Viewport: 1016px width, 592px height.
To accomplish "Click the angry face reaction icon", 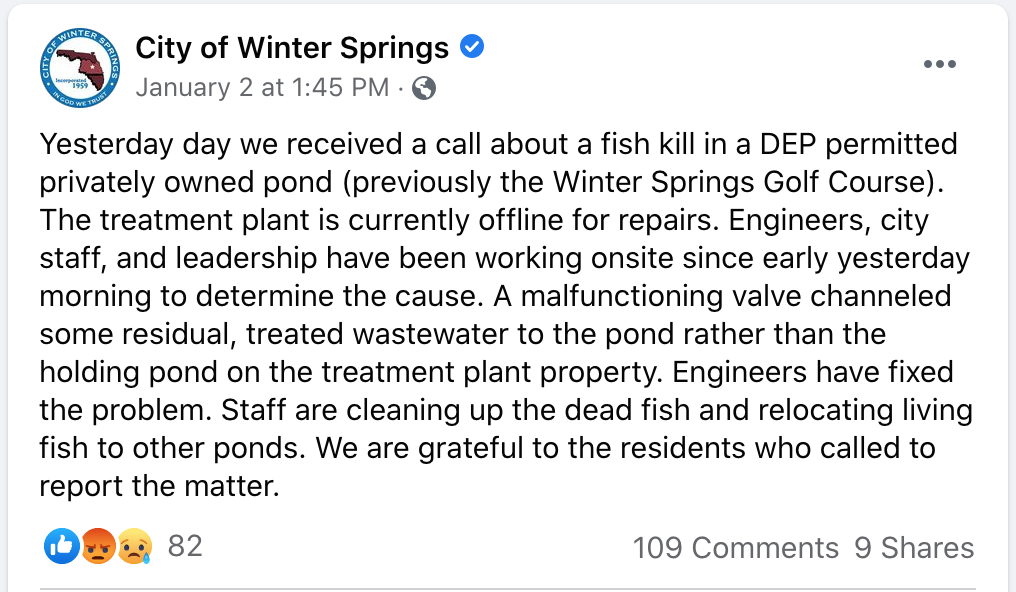I will pos(98,546).
